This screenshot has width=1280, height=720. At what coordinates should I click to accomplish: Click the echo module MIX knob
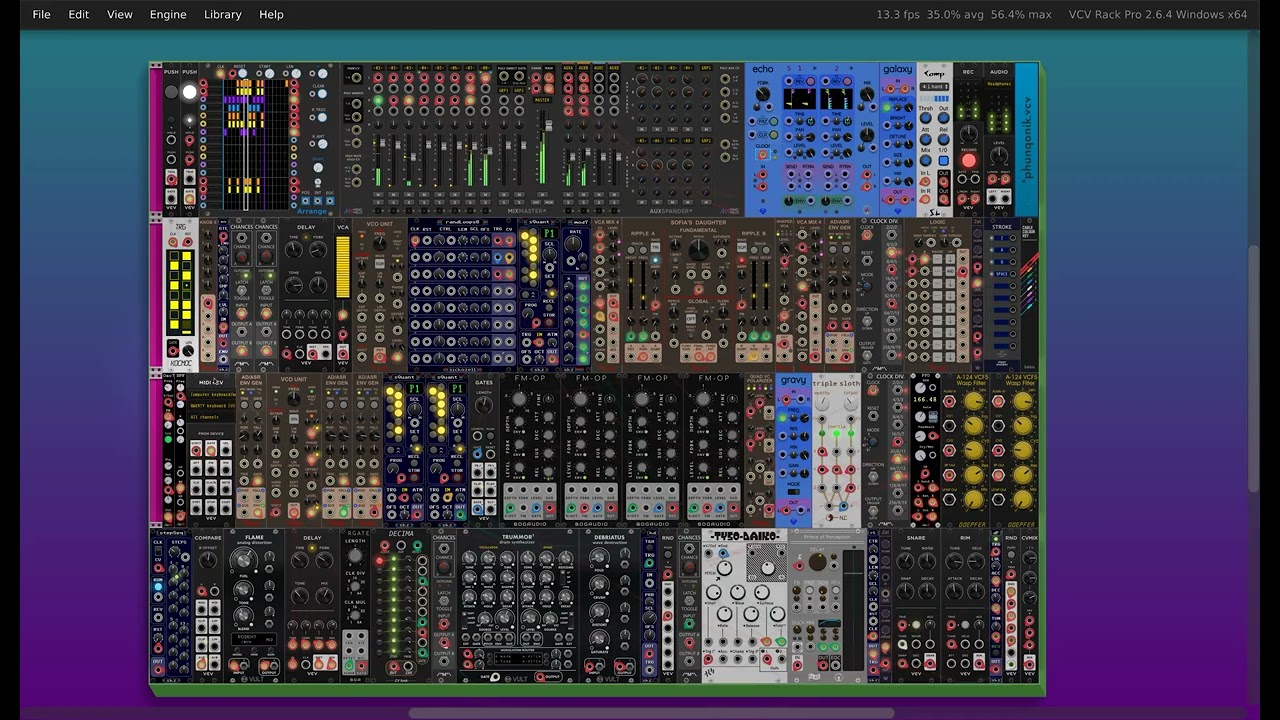point(867,94)
